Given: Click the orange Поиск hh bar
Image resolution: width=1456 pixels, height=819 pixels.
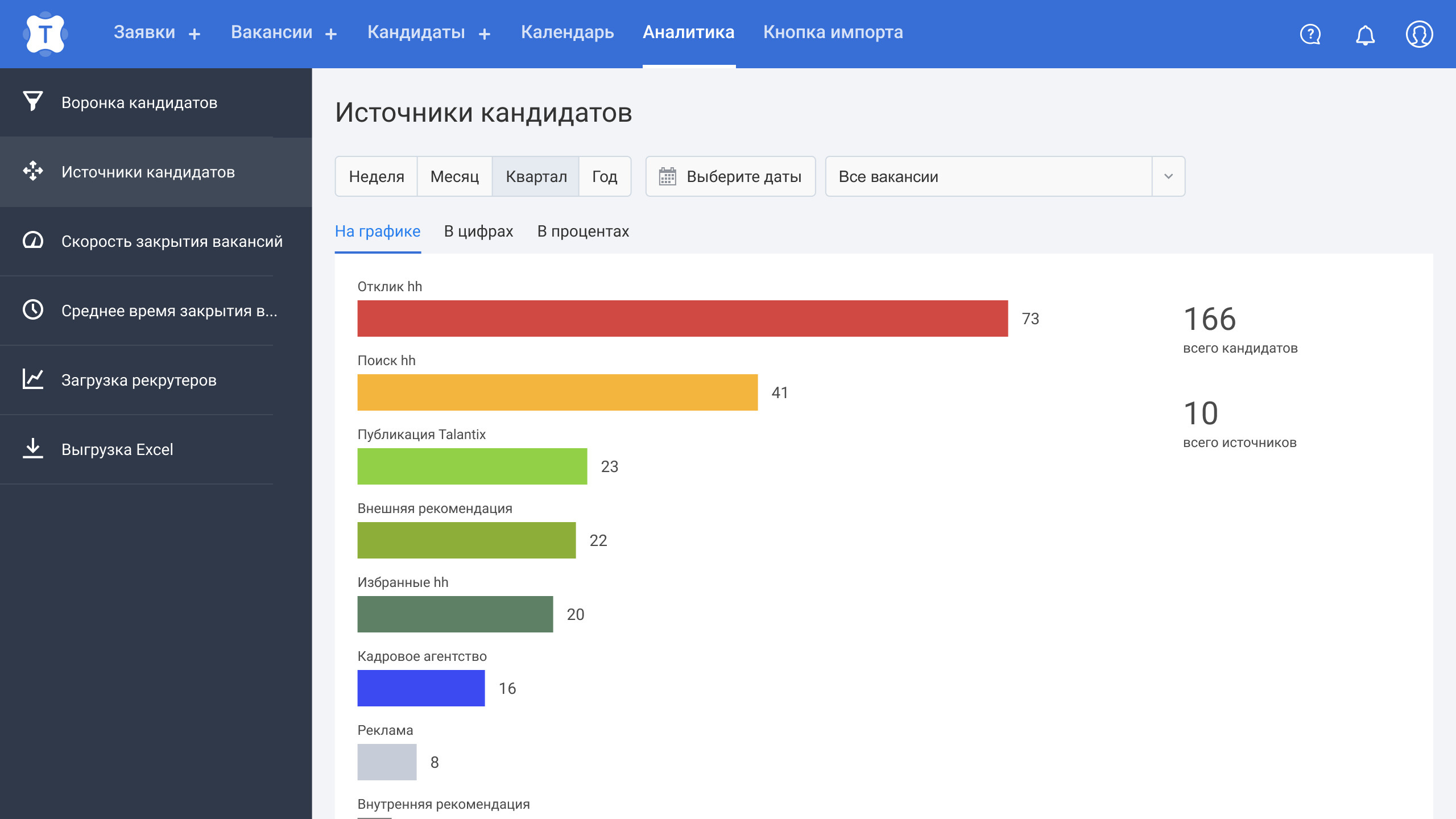Looking at the screenshot, I should tap(557, 392).
